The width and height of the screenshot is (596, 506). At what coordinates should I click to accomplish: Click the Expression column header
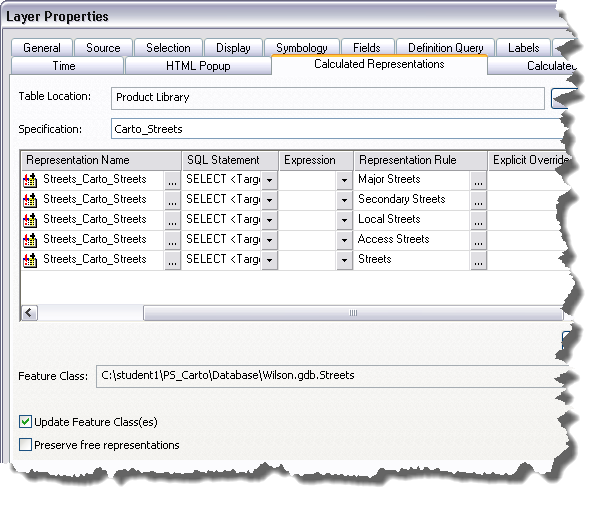[316, 160]
